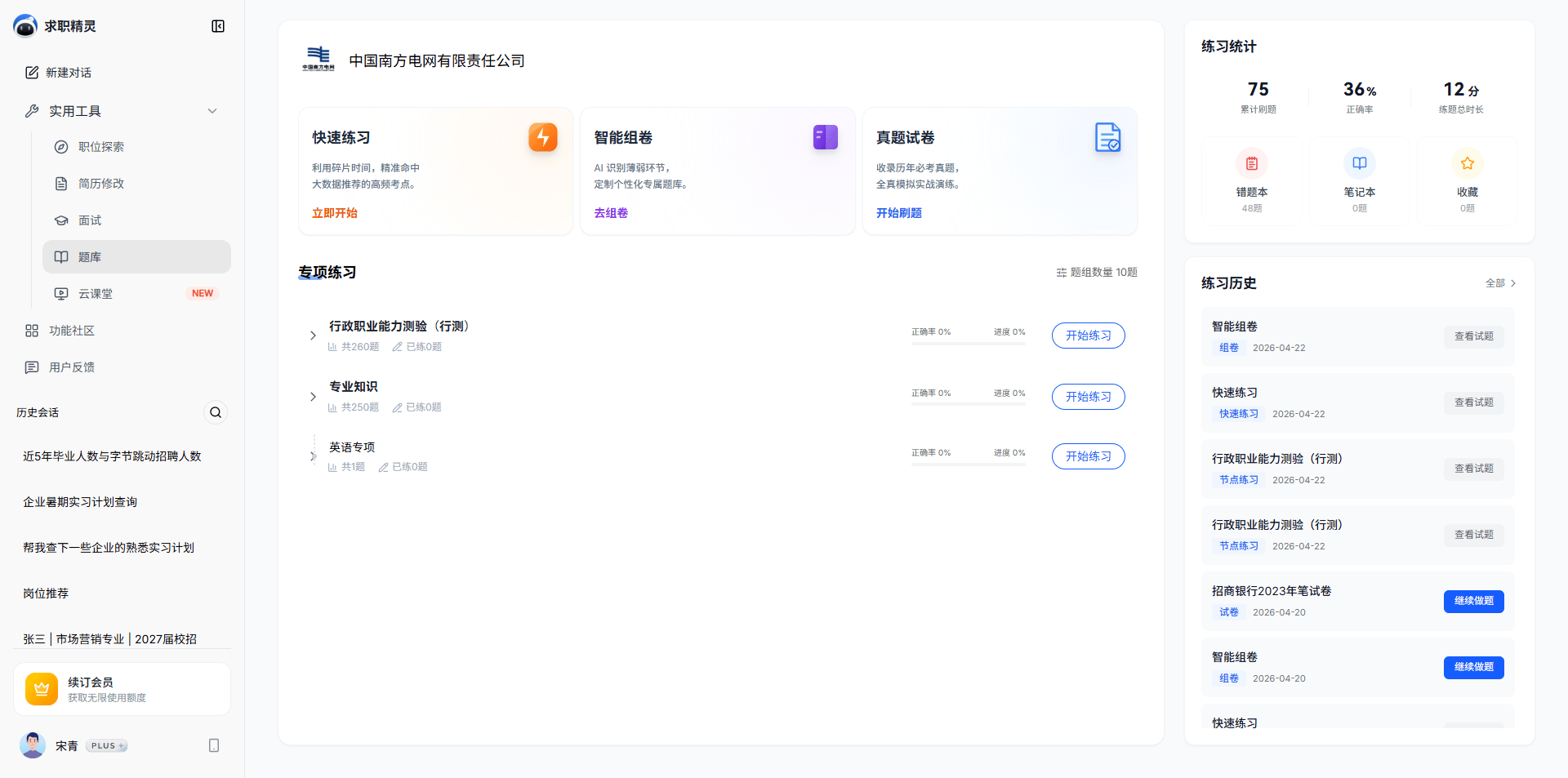Image resolution: width=1568 pixels, height=778 pixels.
Task: Open the 收藏 star icon
Action: pyautogui.click(x=1468, y=163)
